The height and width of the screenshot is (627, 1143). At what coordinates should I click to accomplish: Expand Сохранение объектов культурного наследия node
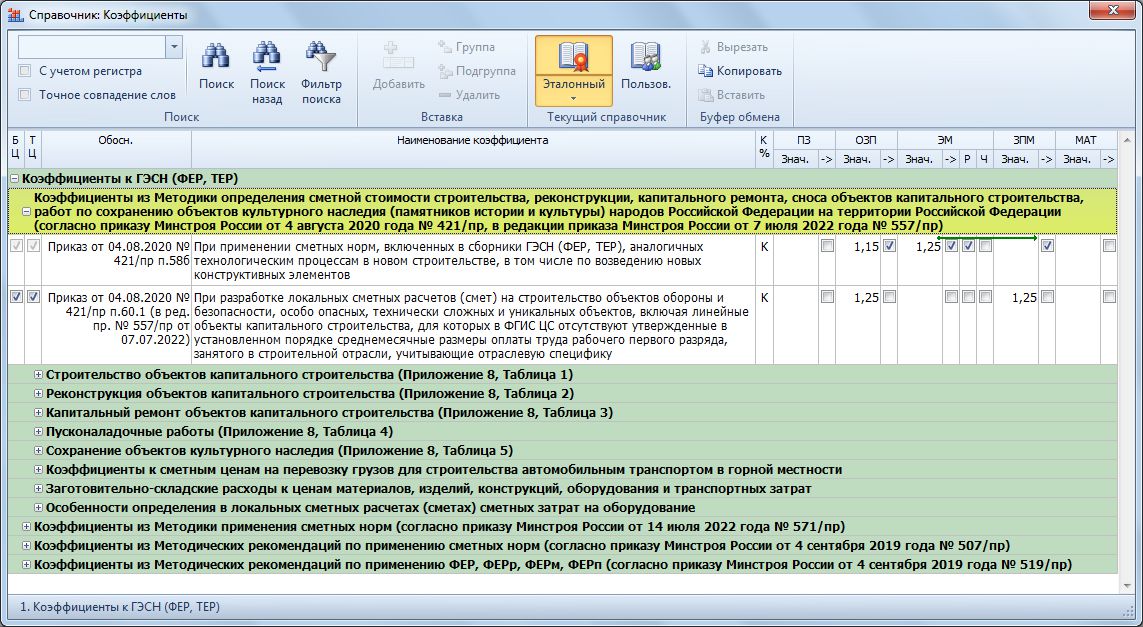coord(39,451)
